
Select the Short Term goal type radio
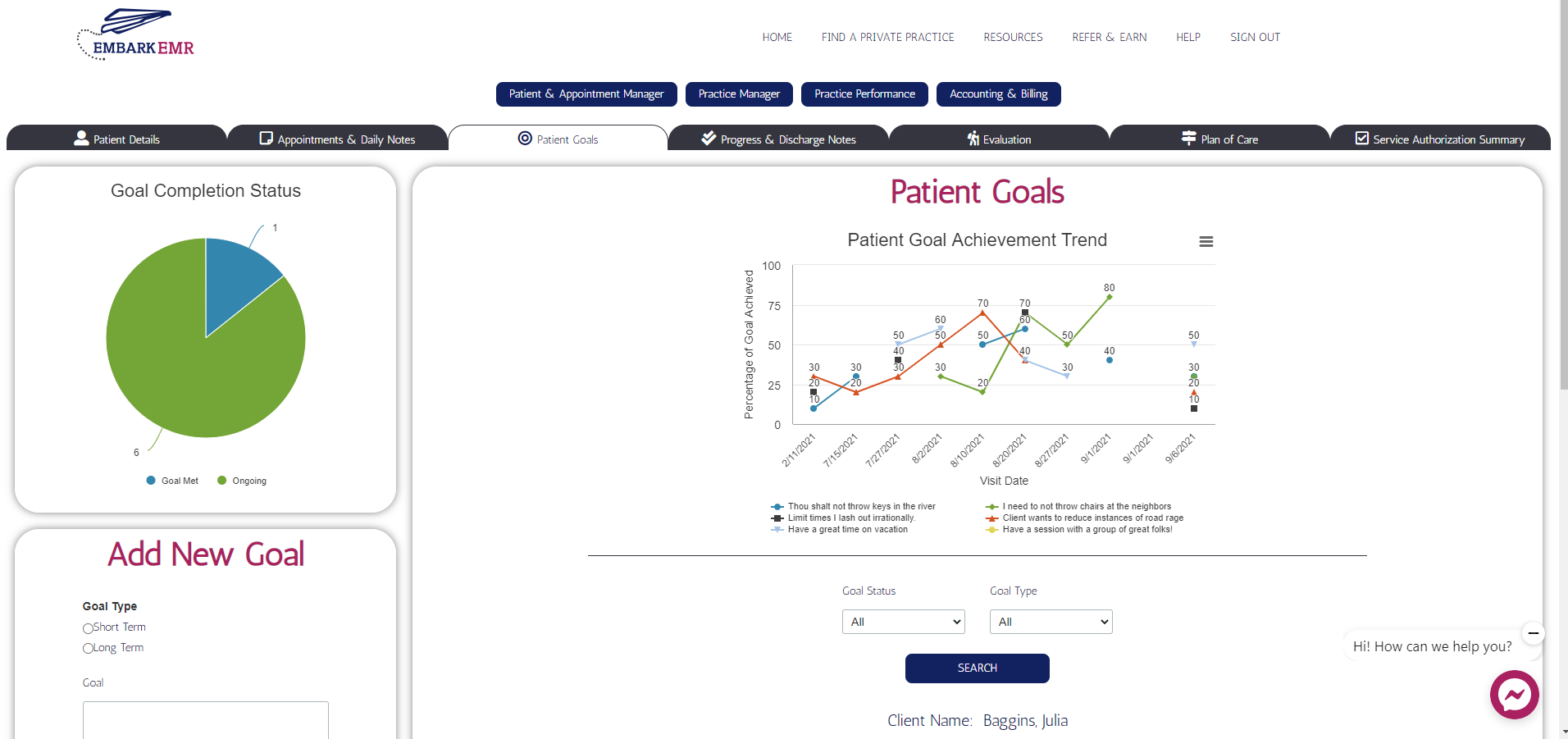tap(88, 628)
